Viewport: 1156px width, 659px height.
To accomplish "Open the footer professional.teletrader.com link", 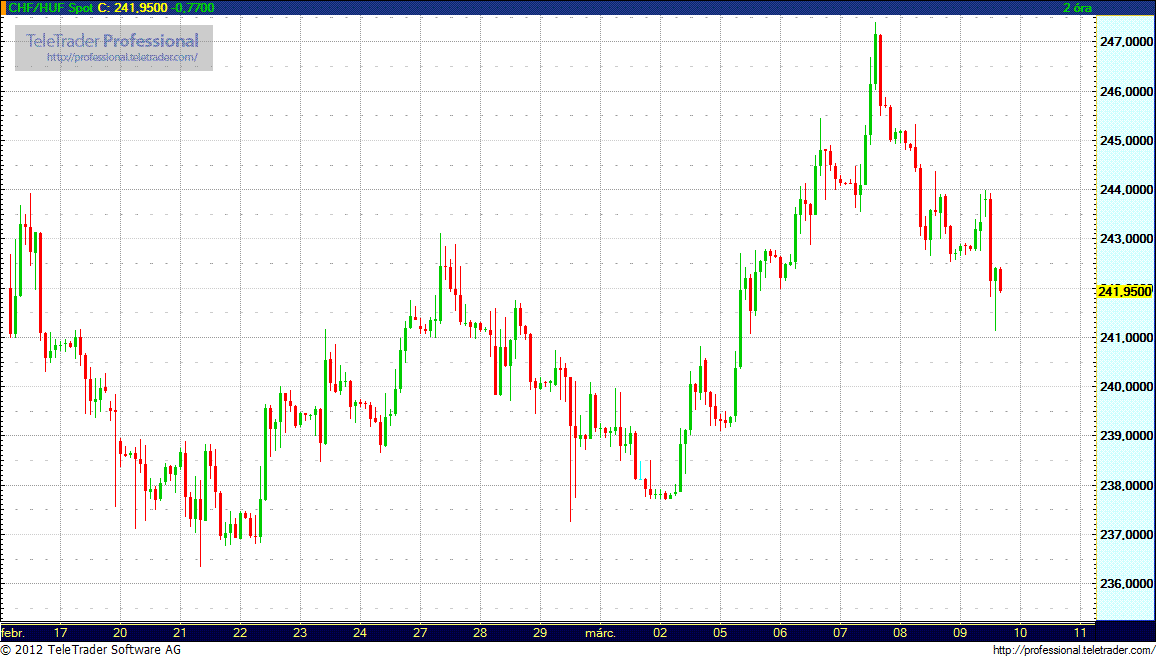I will 1072,651.
